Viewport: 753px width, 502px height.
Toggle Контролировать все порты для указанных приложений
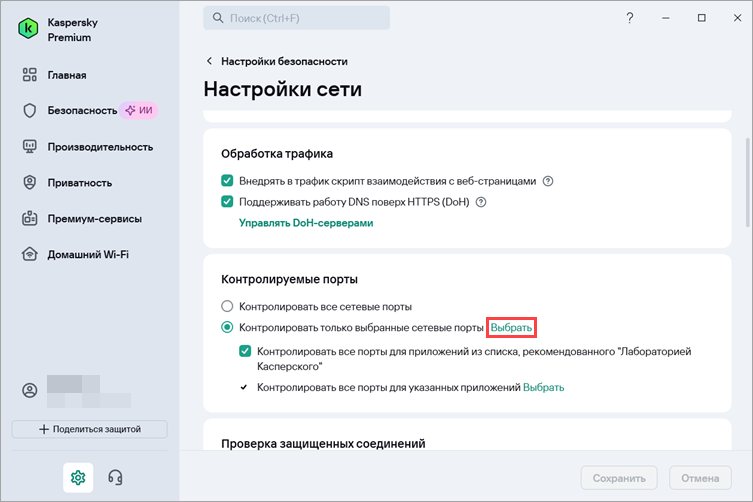coord(244,387)
